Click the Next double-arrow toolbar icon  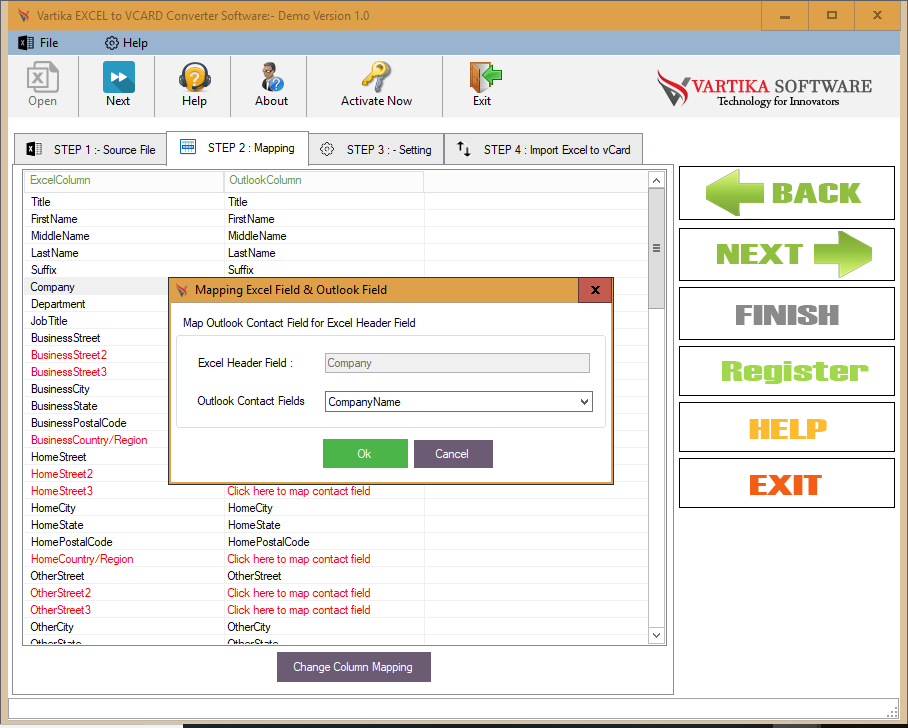point(118,85)
